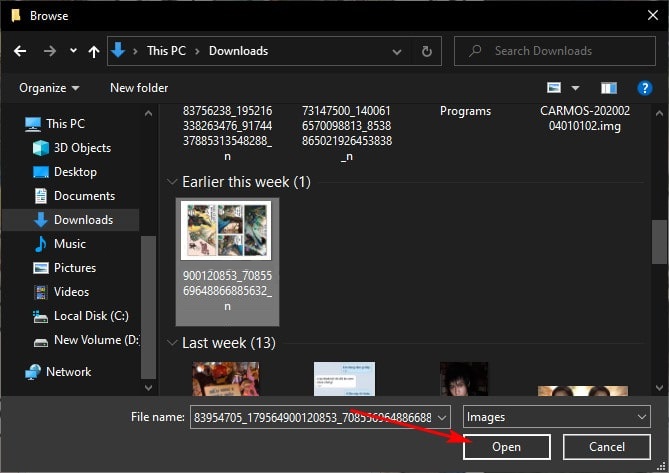Close the Browse dialog

(653, 15)
